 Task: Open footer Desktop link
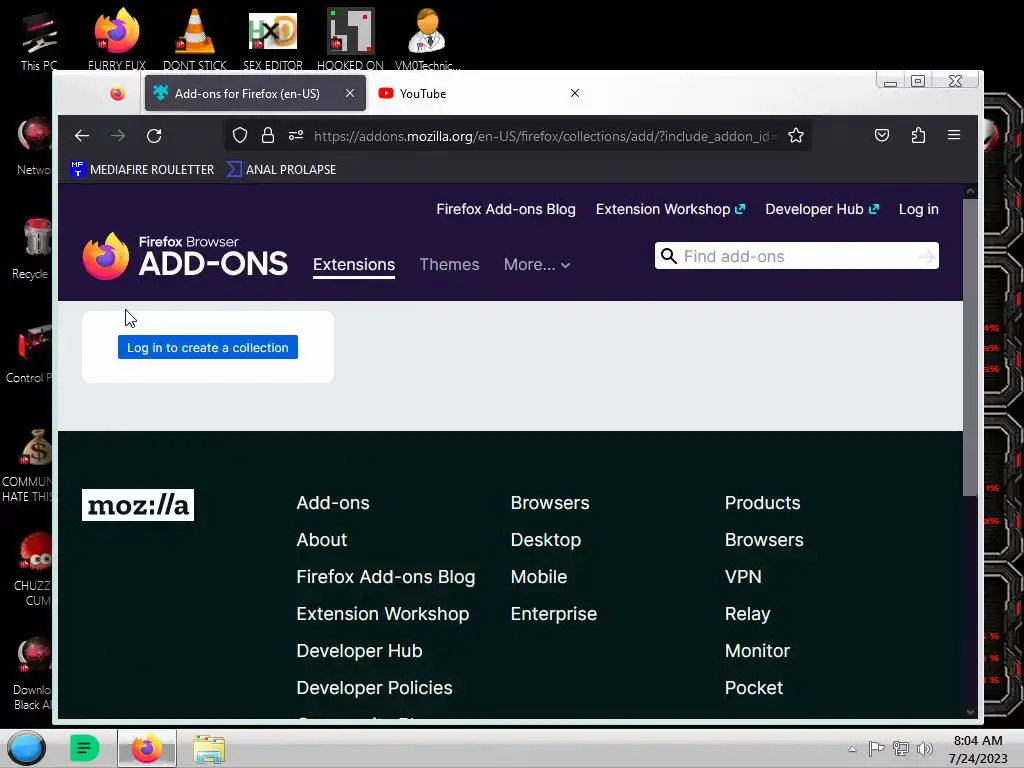click(x=546, y=540)
